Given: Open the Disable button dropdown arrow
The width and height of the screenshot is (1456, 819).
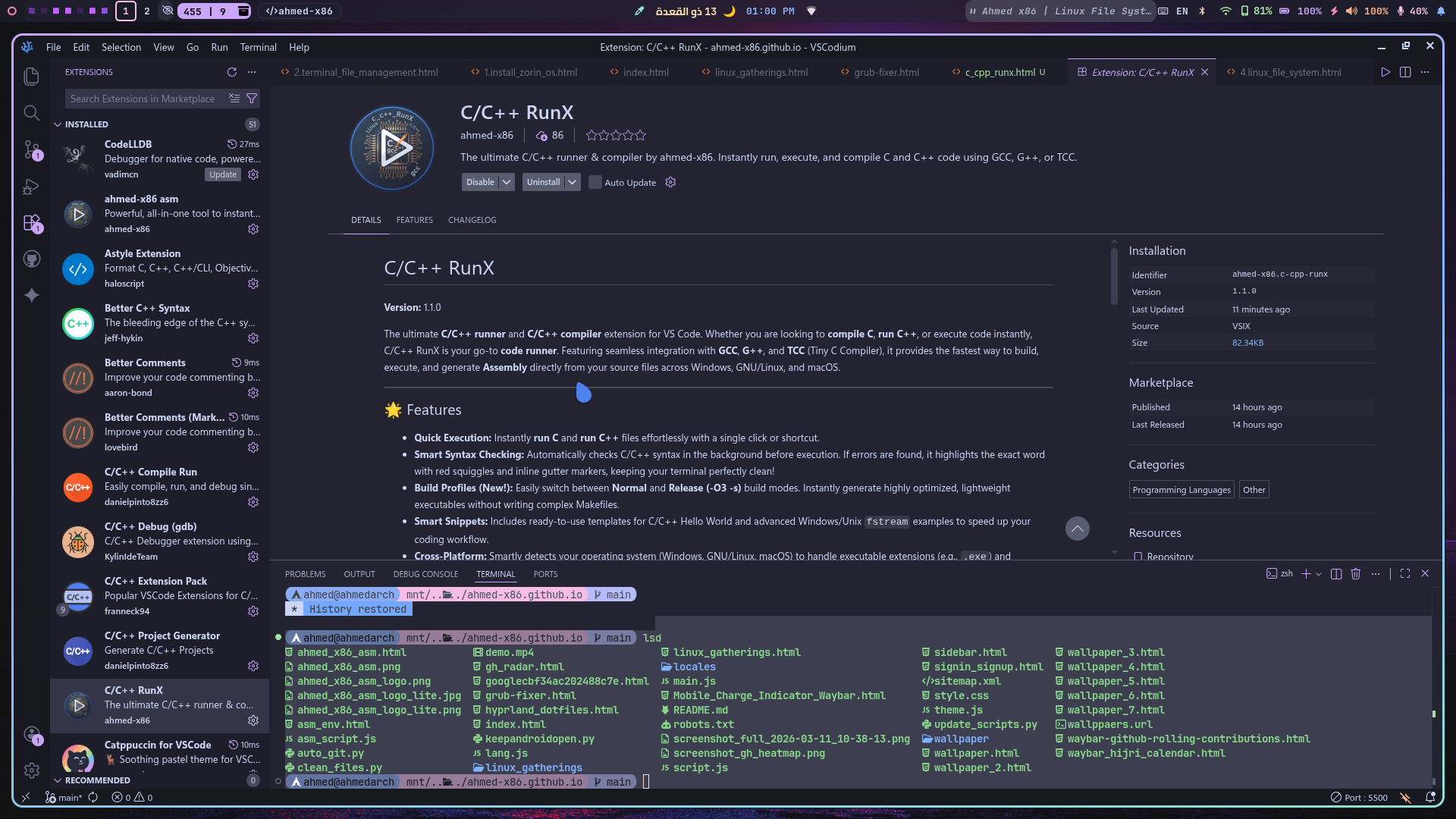Looking at the screenshot, I should pos(507,182).
